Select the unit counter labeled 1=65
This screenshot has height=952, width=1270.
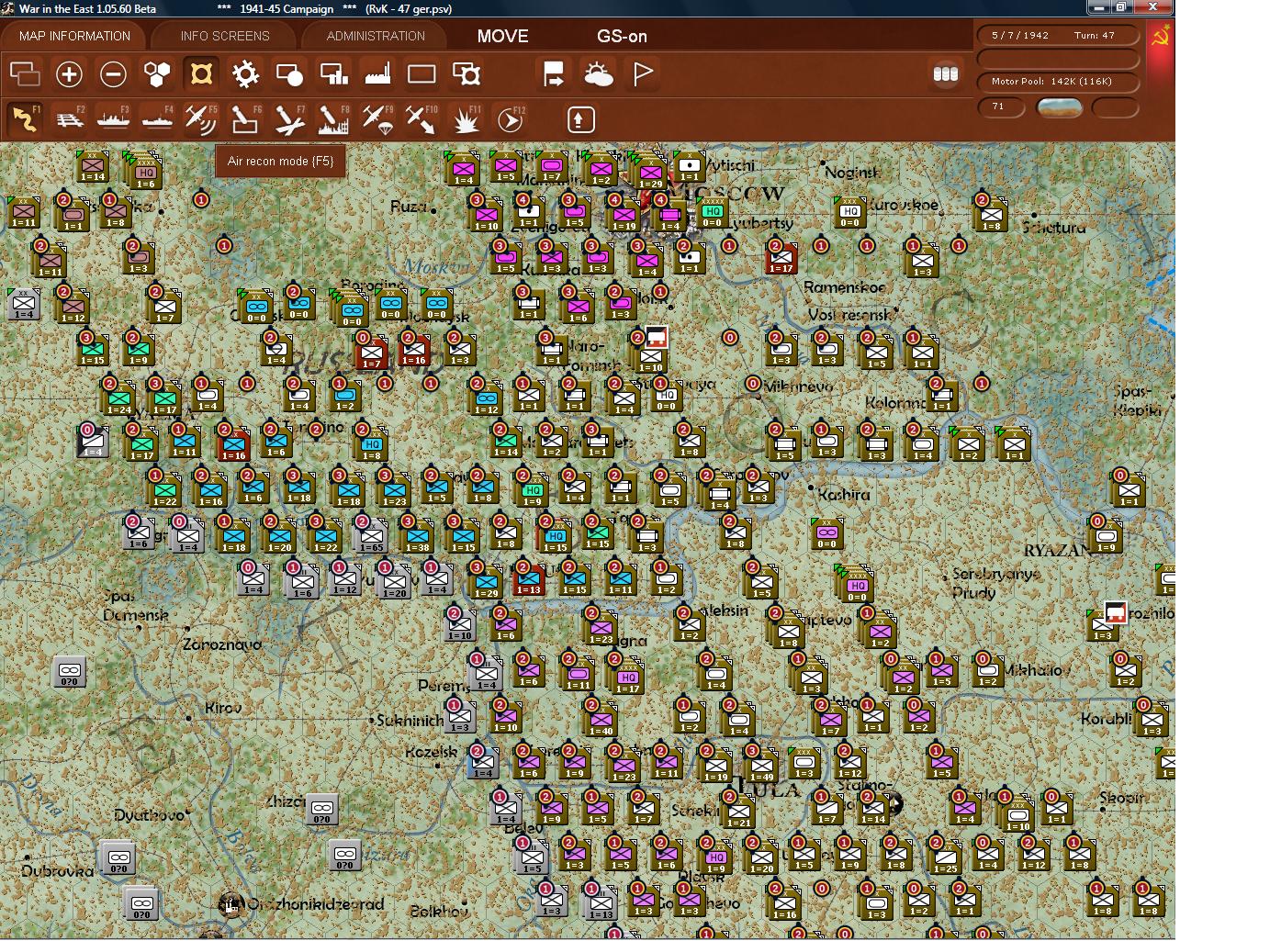click(371, 534)
